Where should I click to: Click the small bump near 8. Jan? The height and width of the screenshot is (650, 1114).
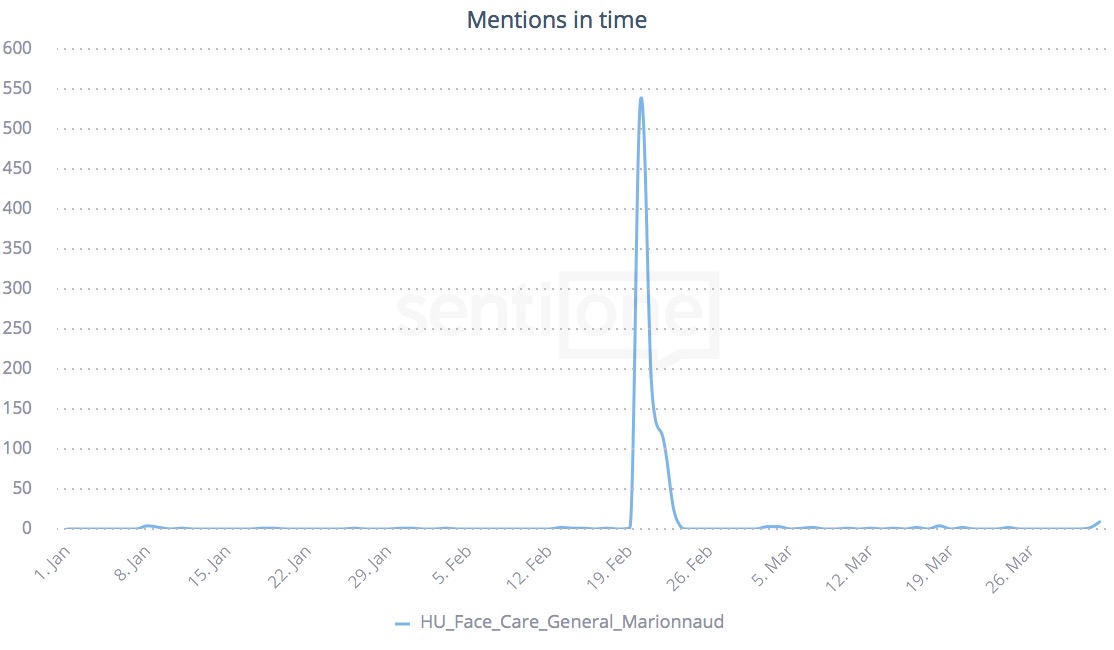point(147,525)
